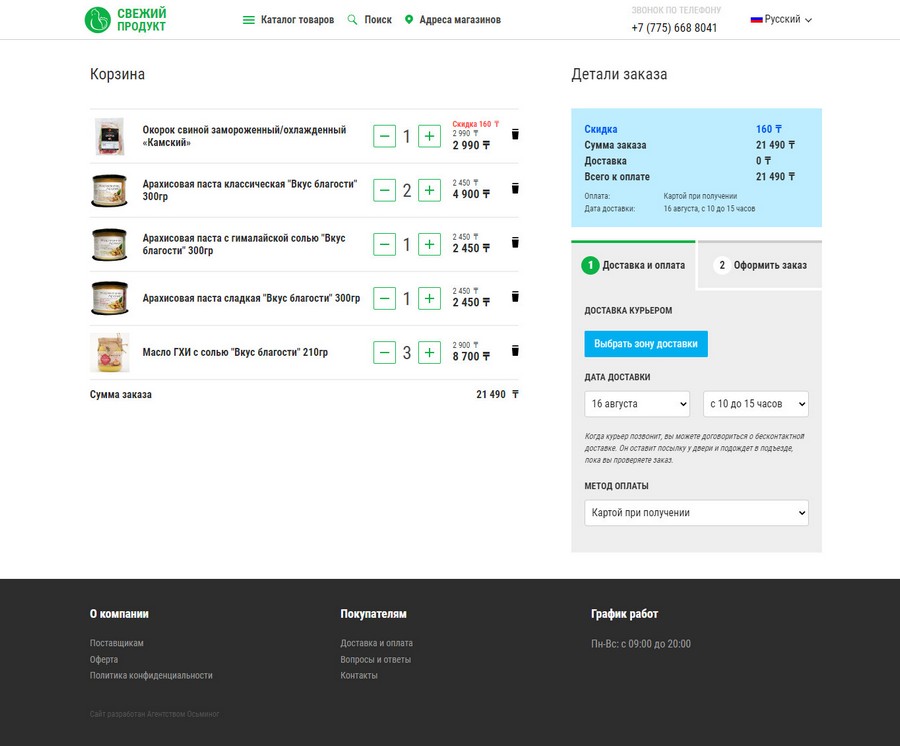900x746 pixels.
Task: Increase quantity of Масло ГХИ с солью
Action: 429,352
